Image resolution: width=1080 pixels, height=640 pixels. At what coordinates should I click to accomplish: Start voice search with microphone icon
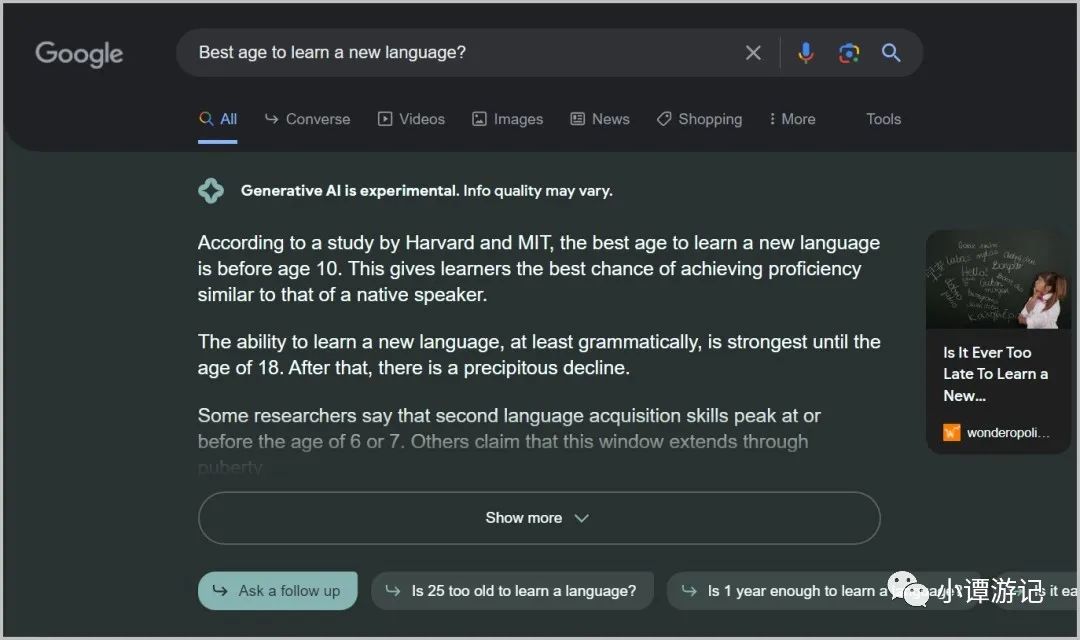point(805,52)
